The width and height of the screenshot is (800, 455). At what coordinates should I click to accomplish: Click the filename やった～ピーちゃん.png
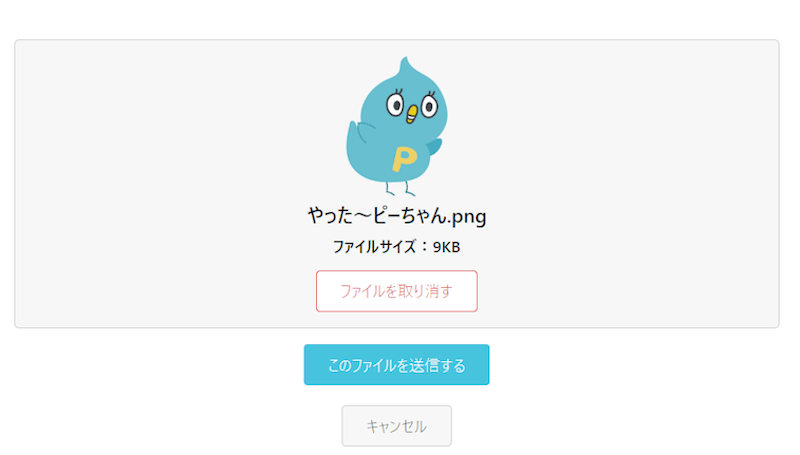(396, 216)
